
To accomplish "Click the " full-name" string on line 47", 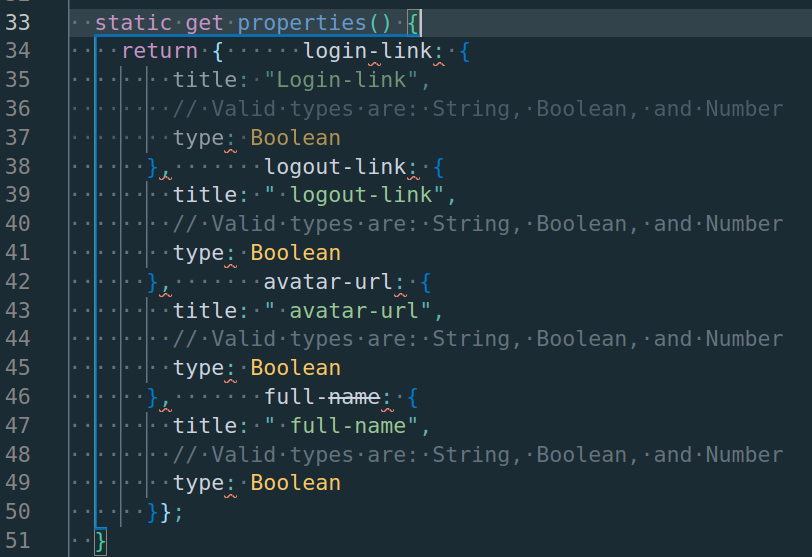I will pos(341,426).
